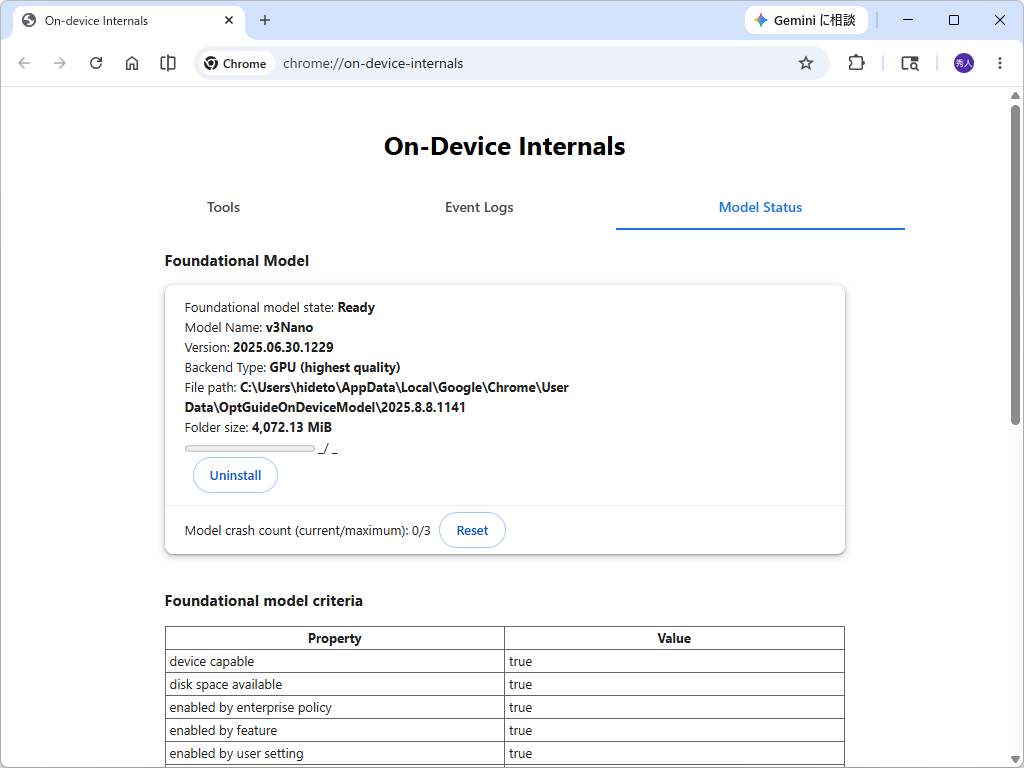Click the Value column header
The width and height of the screenshot is (1024, 768).
(x=675, y=638)
